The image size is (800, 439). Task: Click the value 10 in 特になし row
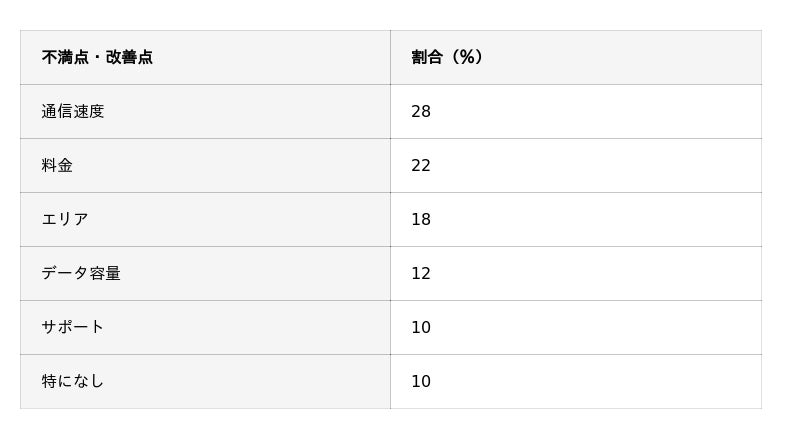[x=421, y=381]
